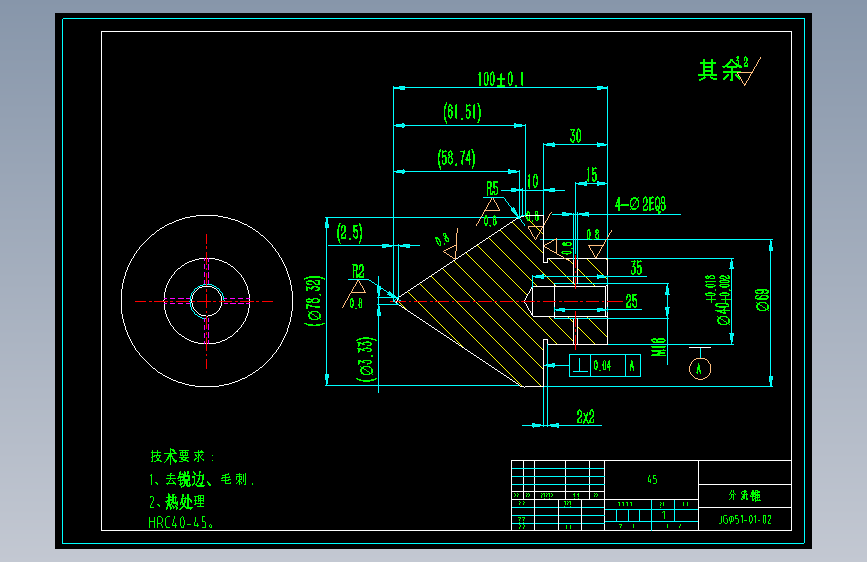
Task: Click the "15" length dimension
Action: [x=592, y=175]
